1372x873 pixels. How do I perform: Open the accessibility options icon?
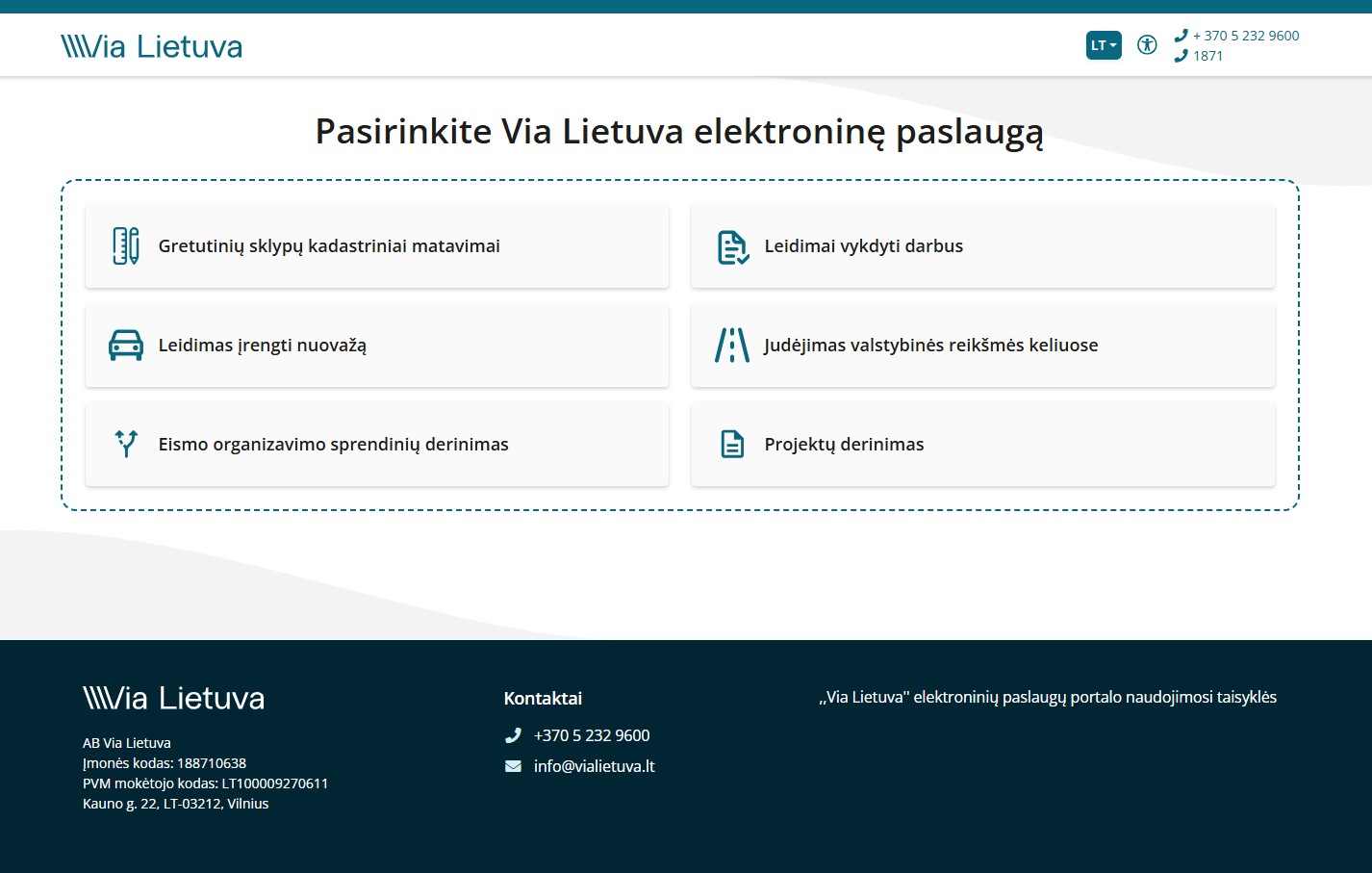pyautogui.click(x=1147, y=45)
